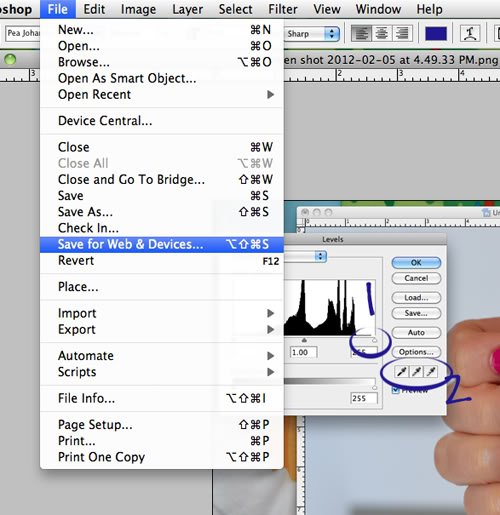Close the File menu via File title

58,9
